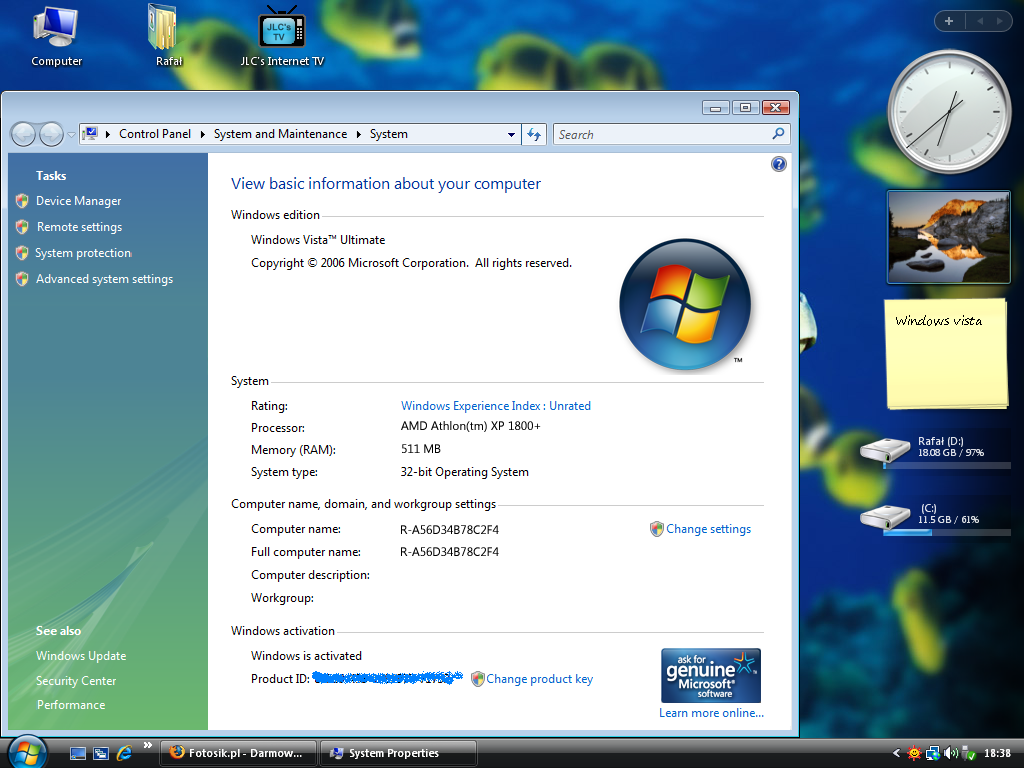
Task: Click the Windows Start orb
Action: (27, 753)
